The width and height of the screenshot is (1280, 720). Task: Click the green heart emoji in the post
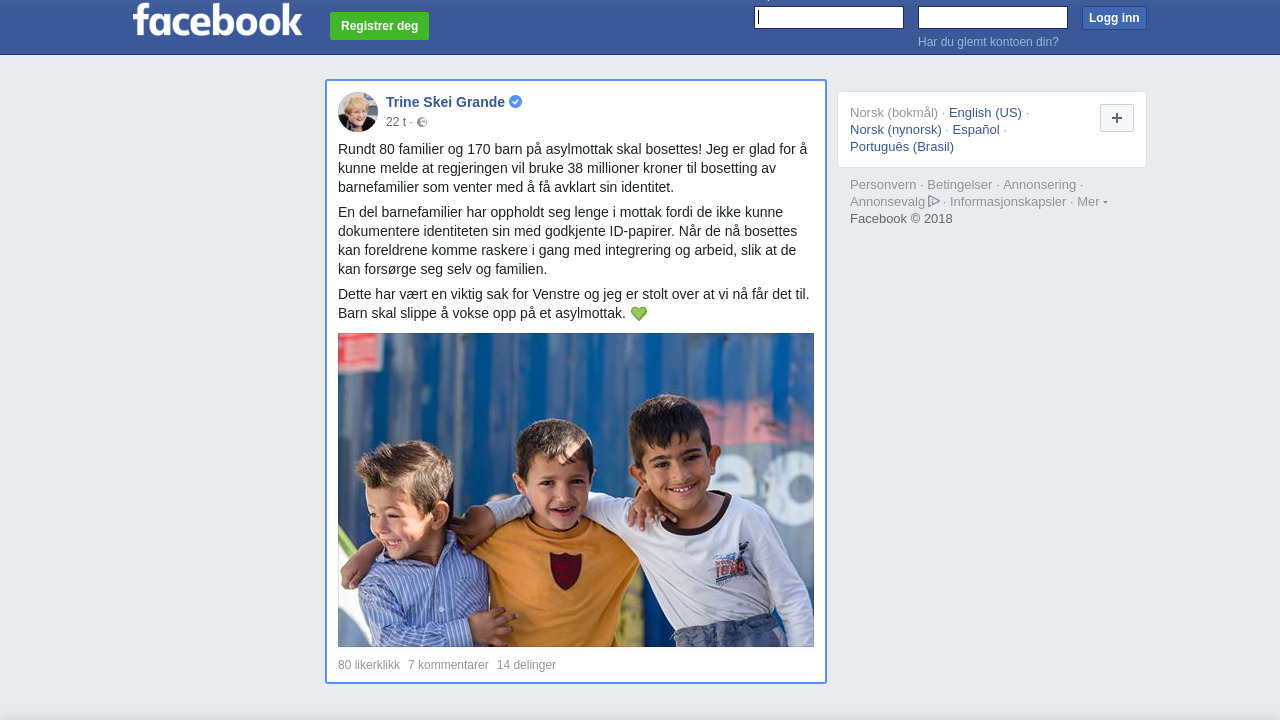pyautogui.click(x=639, y=314)
